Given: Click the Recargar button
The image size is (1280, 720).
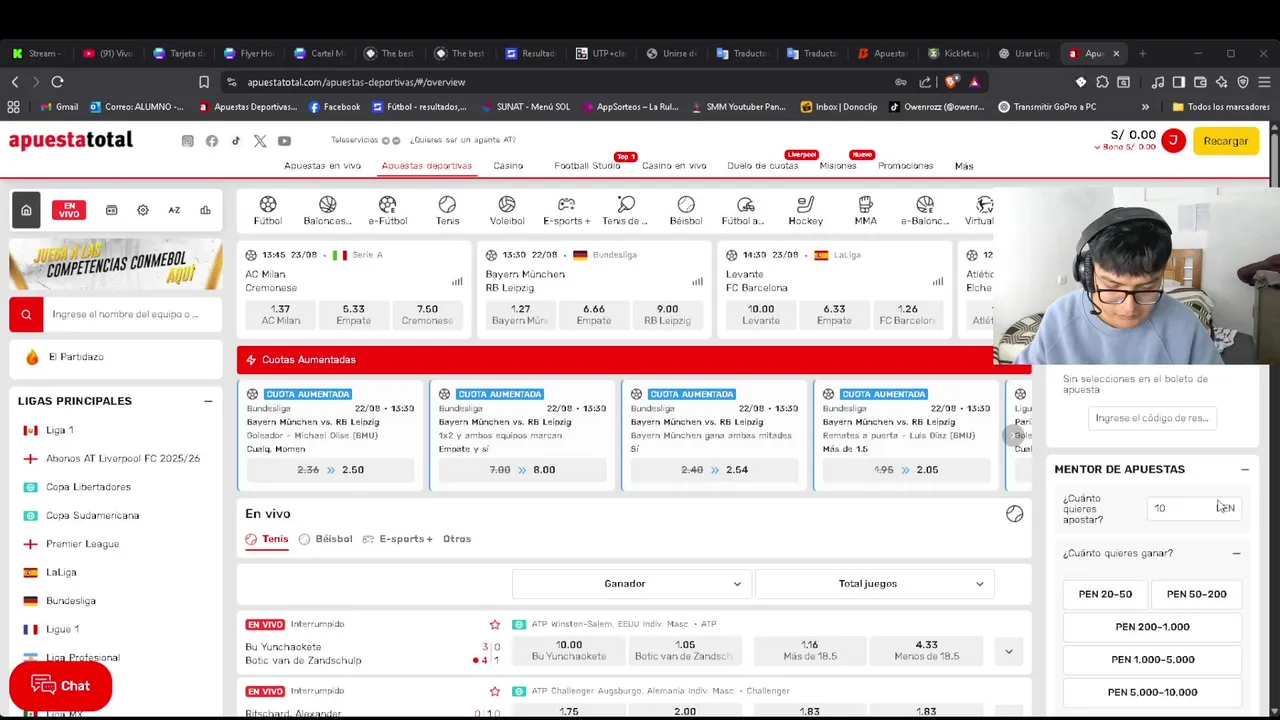Looking at the screenshot, I should tap(1225, 141).
